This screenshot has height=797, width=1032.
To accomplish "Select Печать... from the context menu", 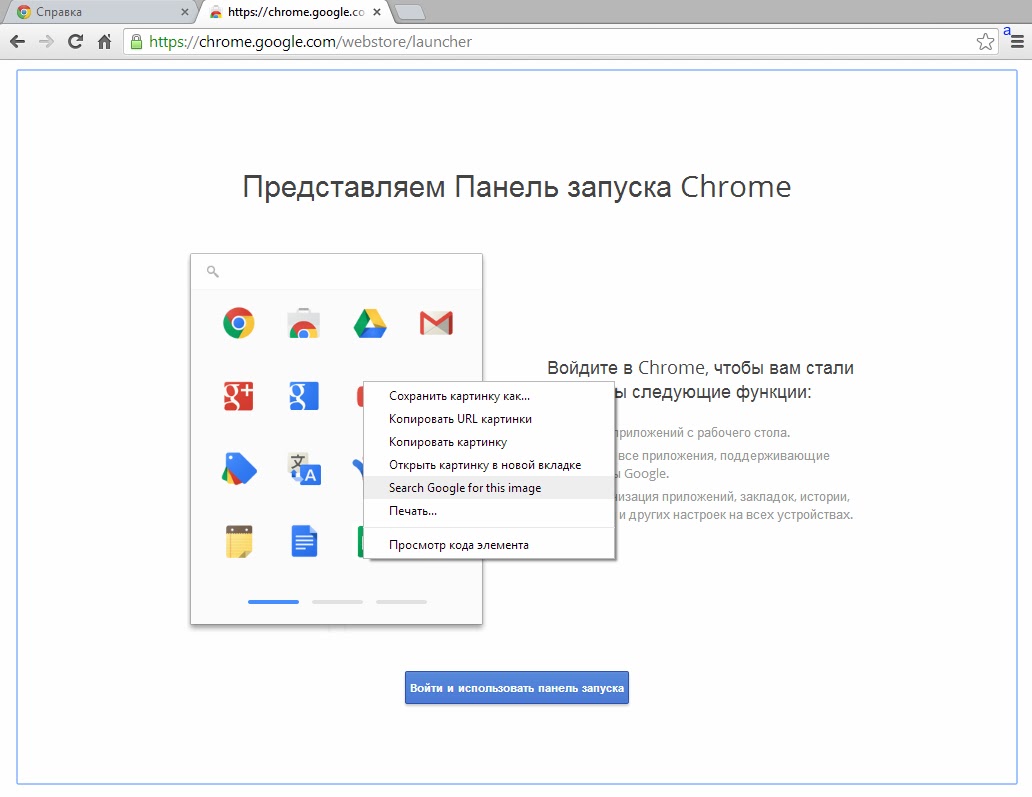I will (489, 511).
